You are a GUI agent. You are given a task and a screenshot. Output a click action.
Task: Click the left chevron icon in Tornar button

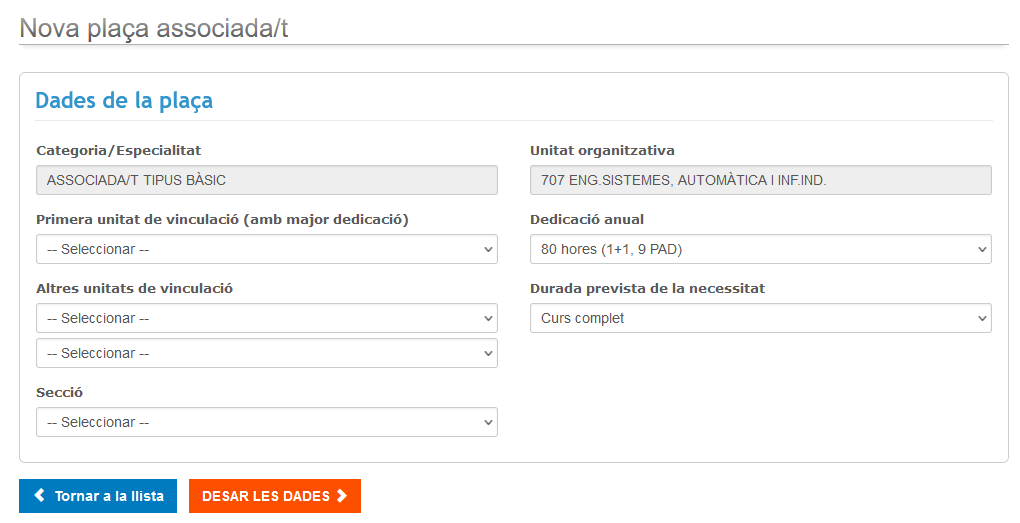point(40,496)
